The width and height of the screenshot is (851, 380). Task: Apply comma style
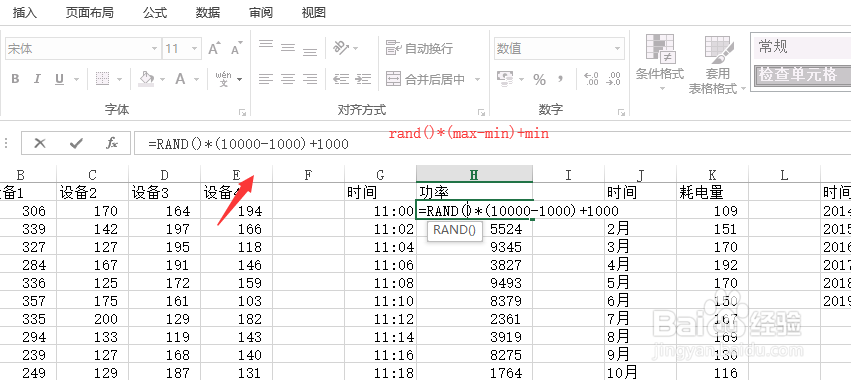[561, 80]
